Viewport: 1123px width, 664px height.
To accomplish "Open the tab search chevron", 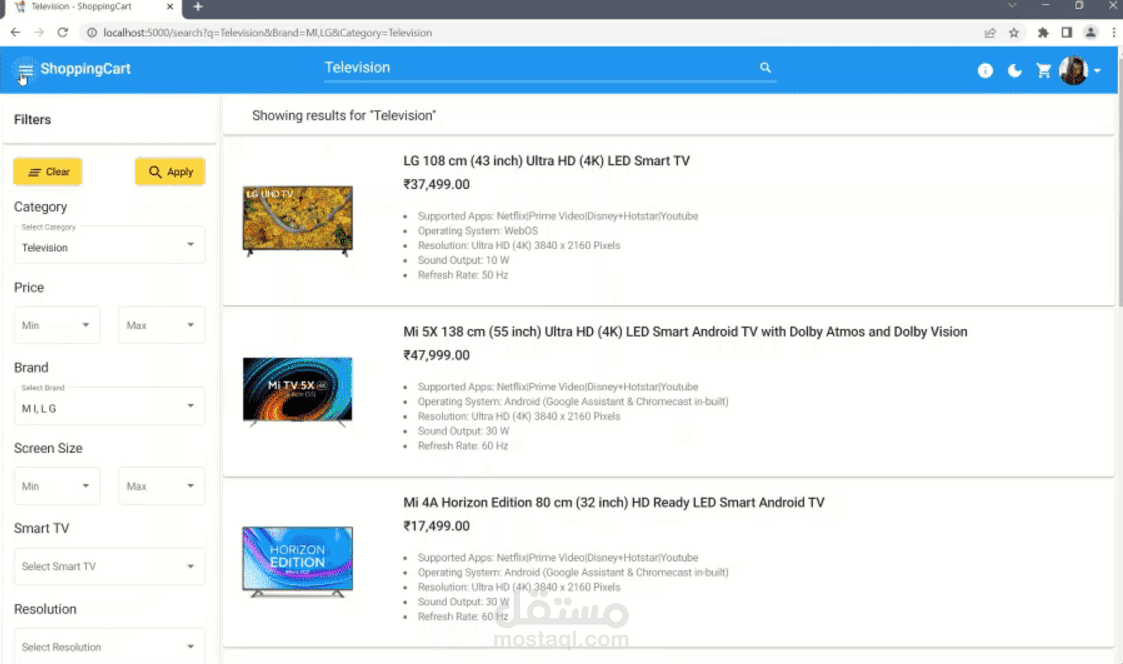I will tap(1011, 6).
